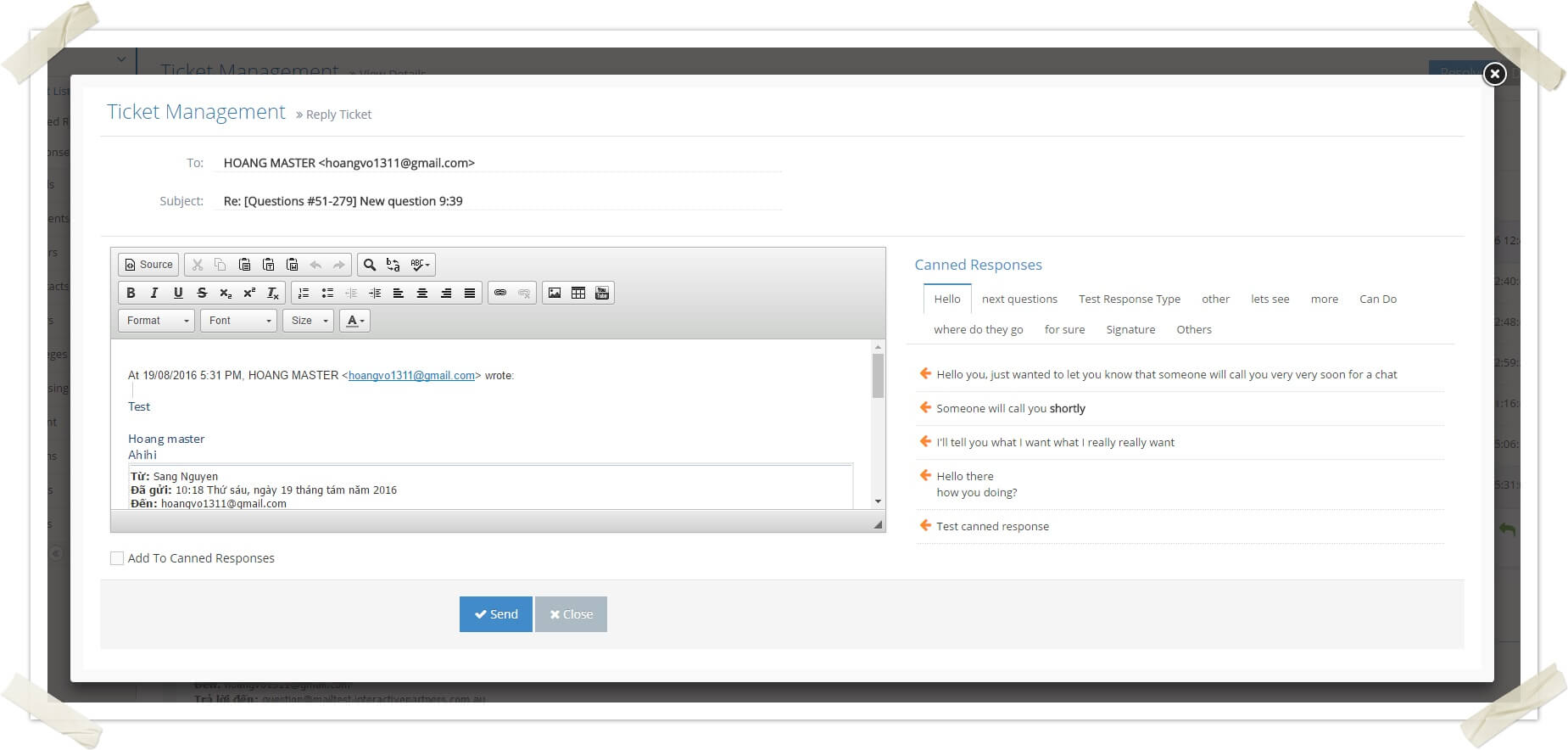Click the Cut scissors icon

pos(198,265)
